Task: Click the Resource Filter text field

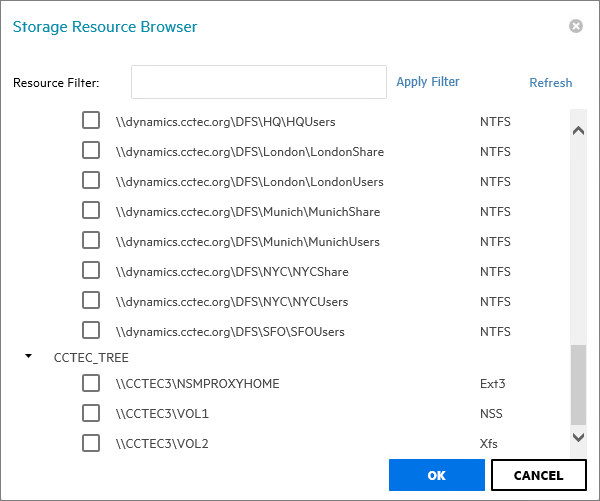Action: (x=259, y=82)
